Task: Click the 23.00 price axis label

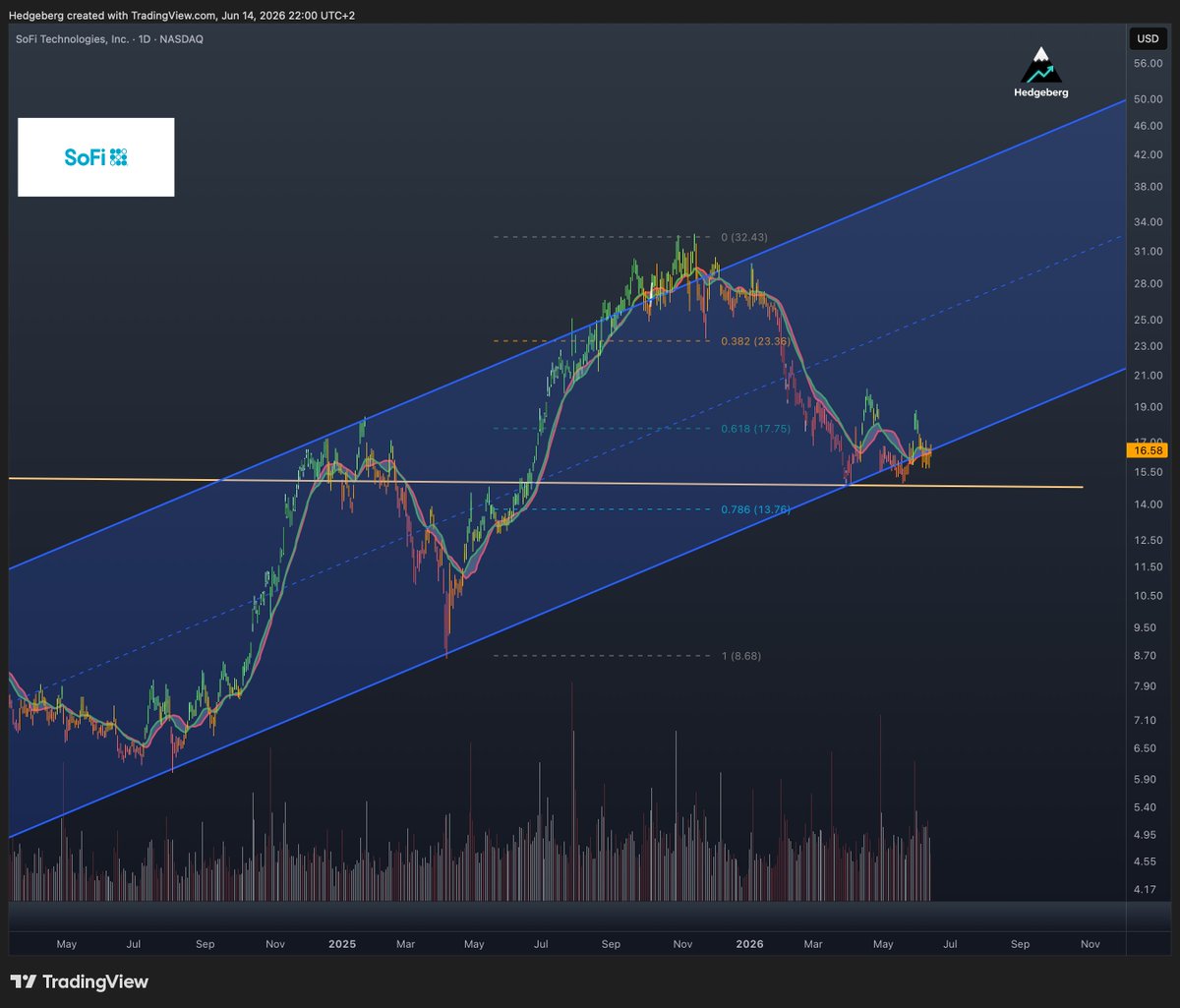Action: click(1148, 346)
